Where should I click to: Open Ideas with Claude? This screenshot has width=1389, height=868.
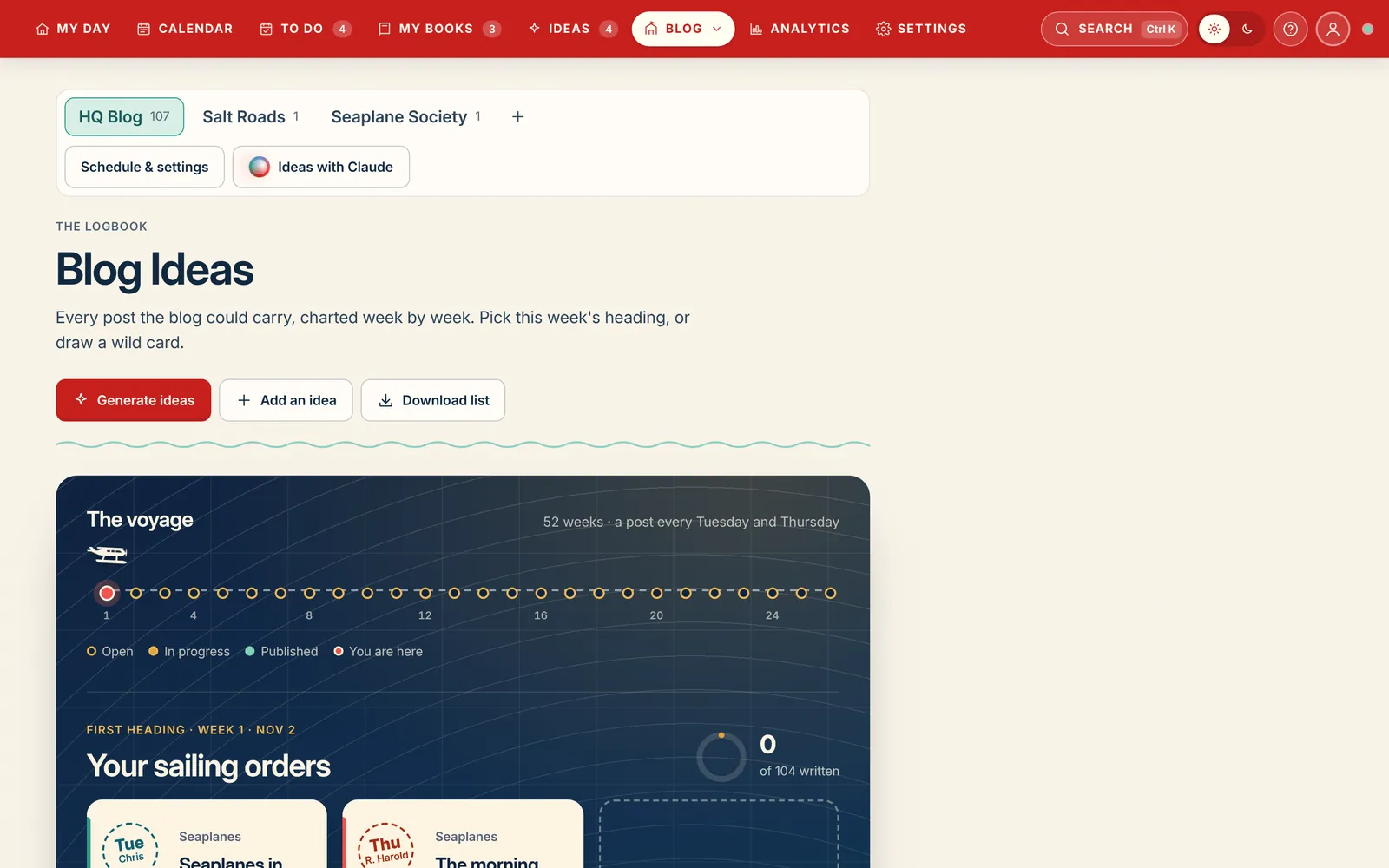pyautogui.click(x=321, y=167)
